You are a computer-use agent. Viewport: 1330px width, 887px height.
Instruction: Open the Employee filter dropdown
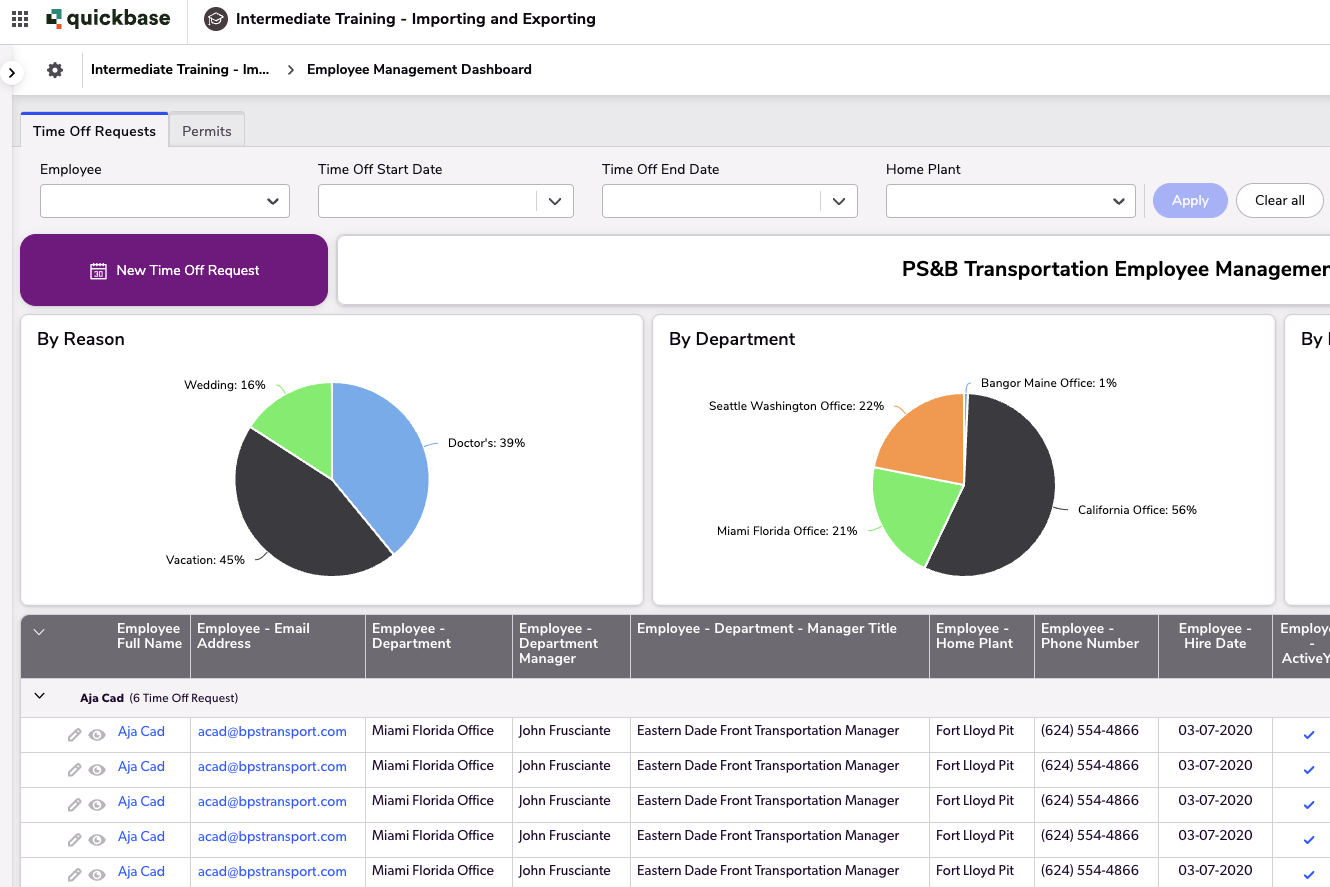tap(165, 201)
